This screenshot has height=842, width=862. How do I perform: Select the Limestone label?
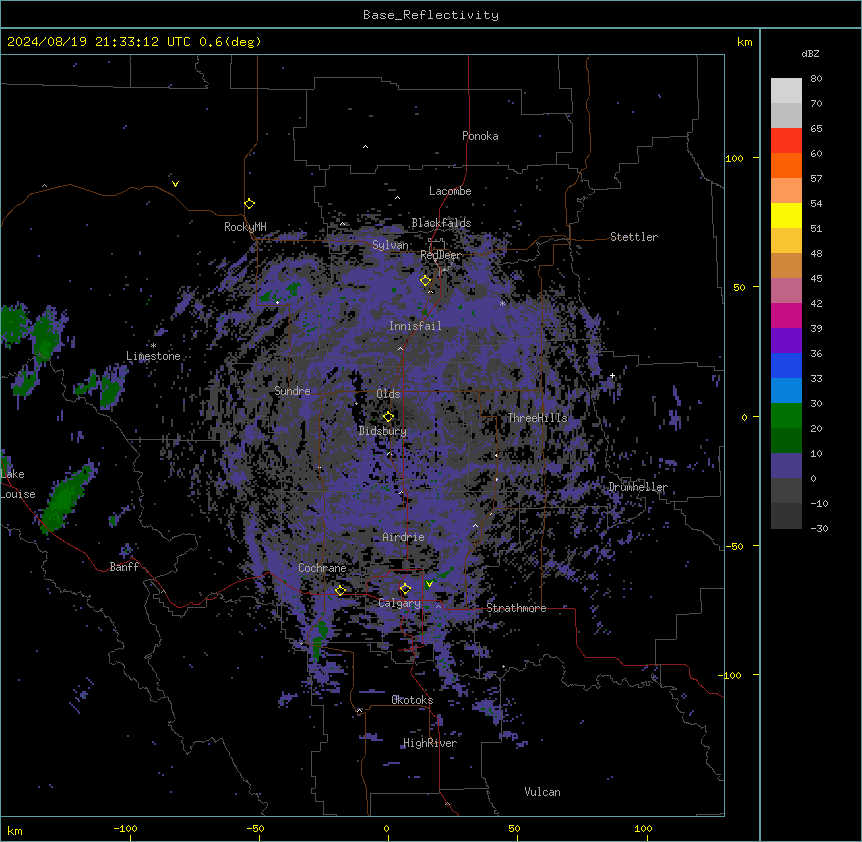153,356
